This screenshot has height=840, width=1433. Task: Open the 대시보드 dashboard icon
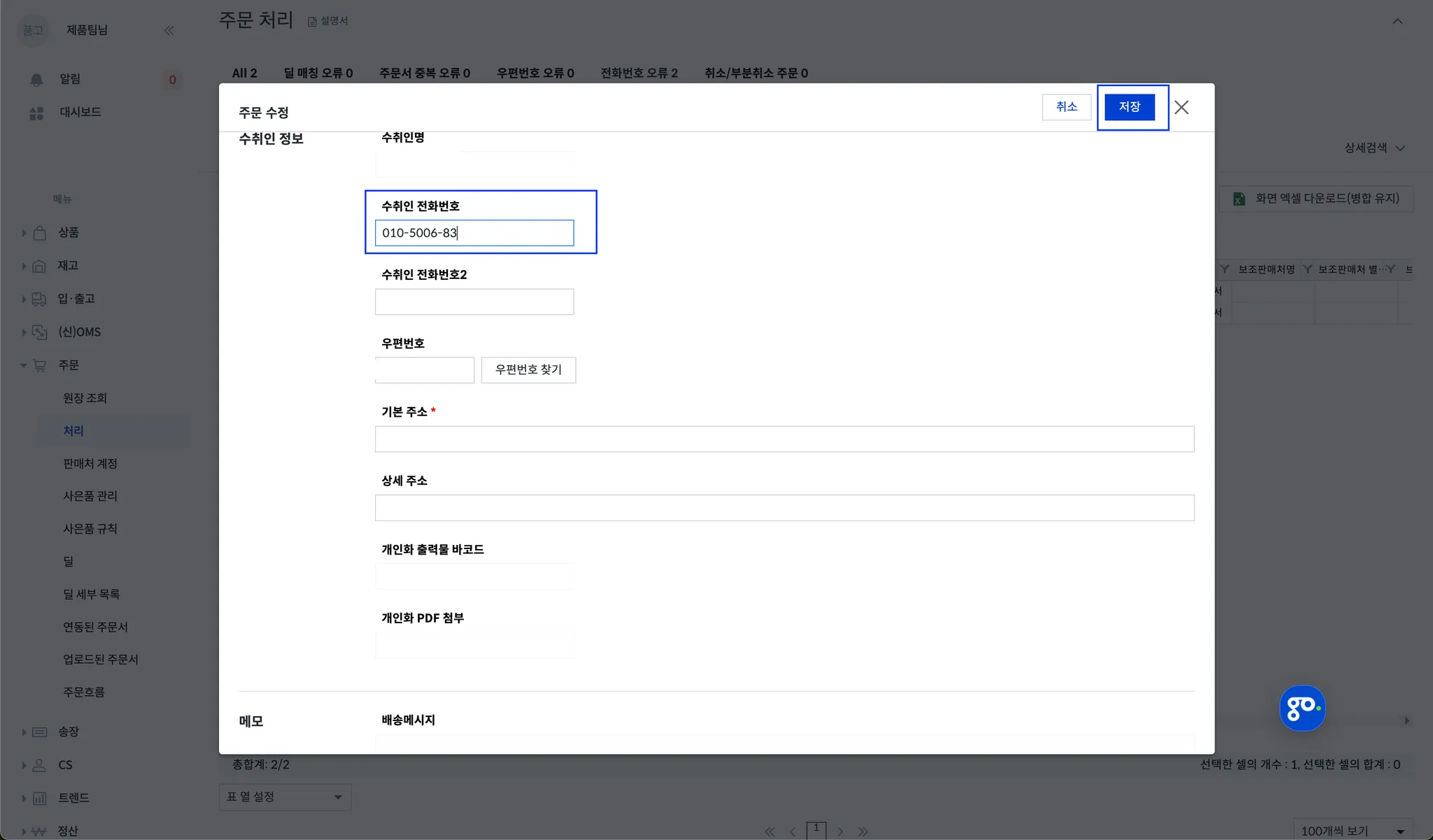pos(36,113)
